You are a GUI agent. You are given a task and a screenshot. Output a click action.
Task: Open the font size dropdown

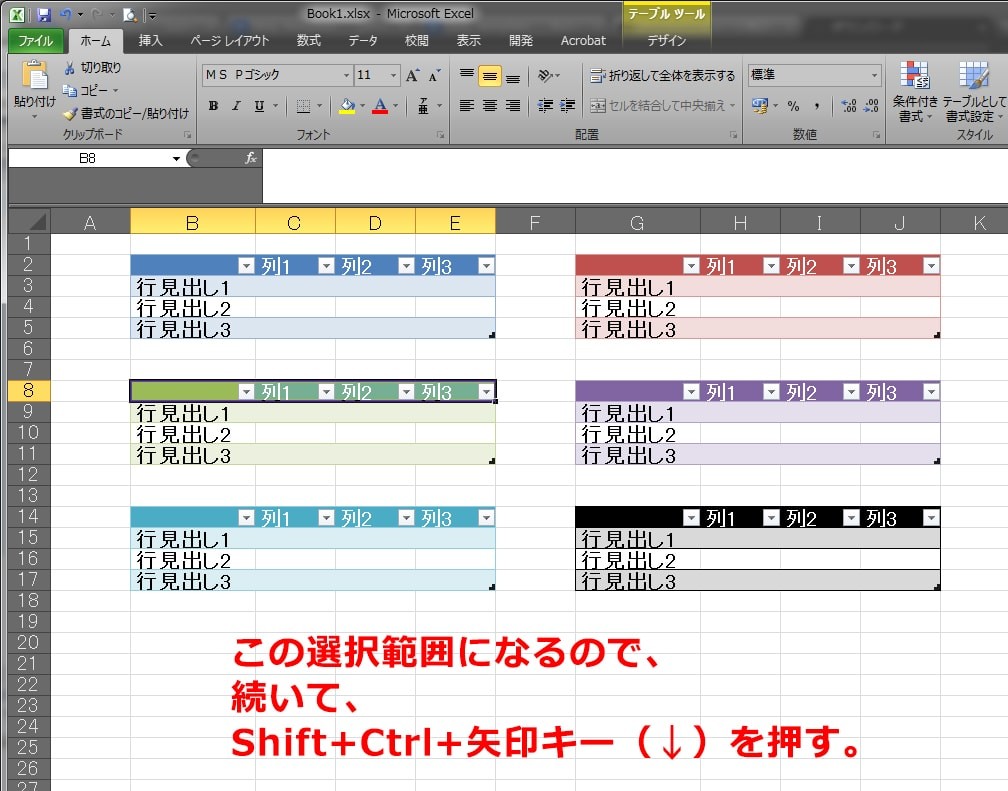[392, 75]
